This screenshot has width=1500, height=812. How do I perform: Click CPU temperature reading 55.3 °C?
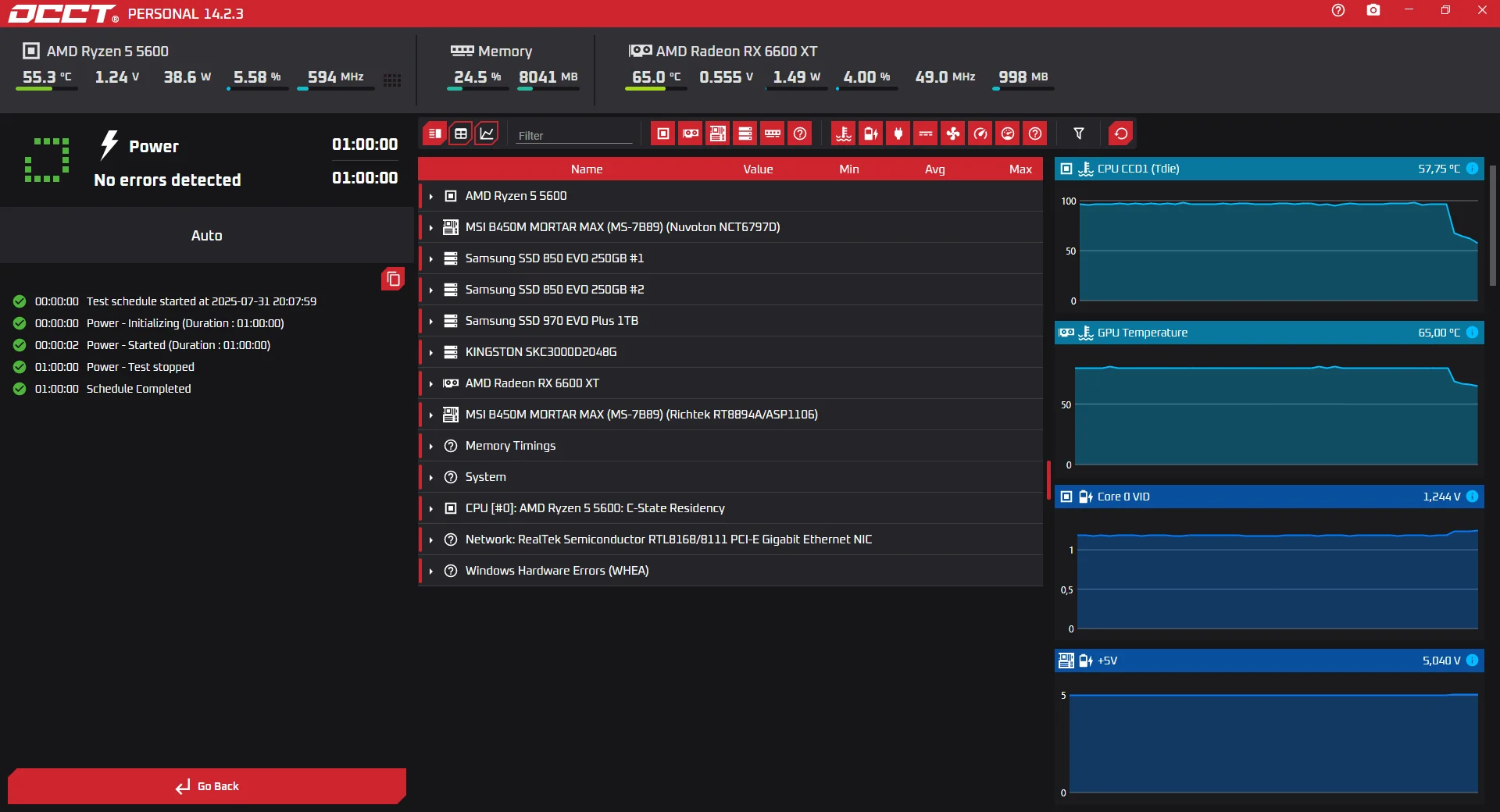[x=47, y=77]
